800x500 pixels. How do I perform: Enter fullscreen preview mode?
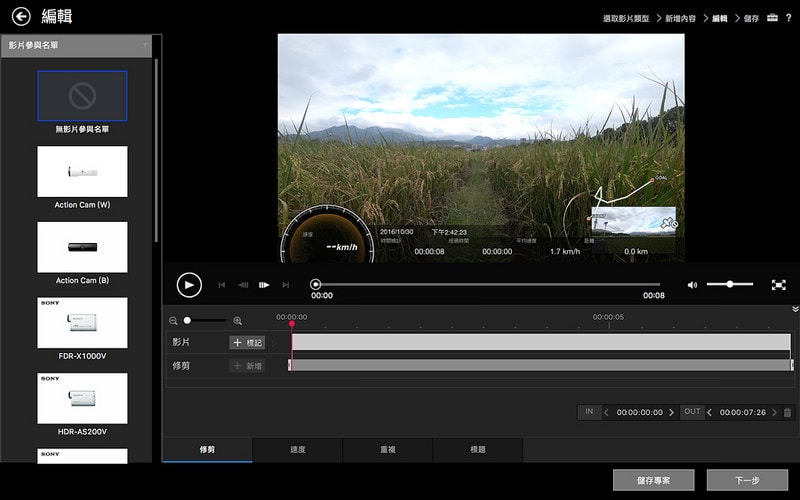(x=778, y=285)
